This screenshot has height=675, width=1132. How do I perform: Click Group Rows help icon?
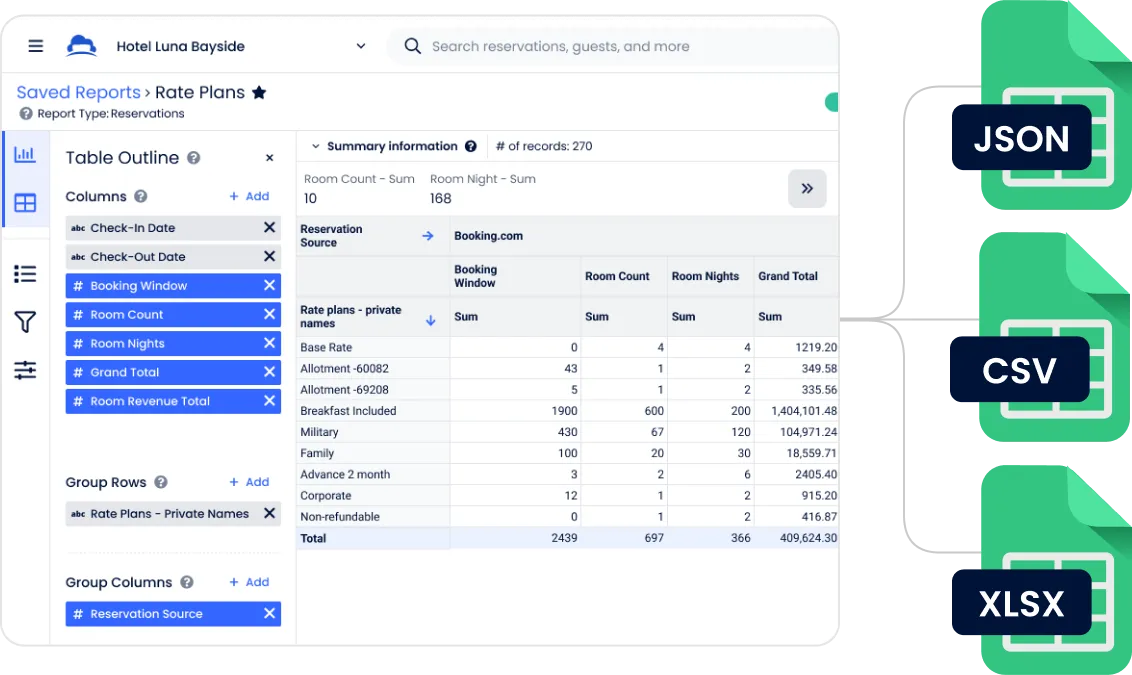161,482
